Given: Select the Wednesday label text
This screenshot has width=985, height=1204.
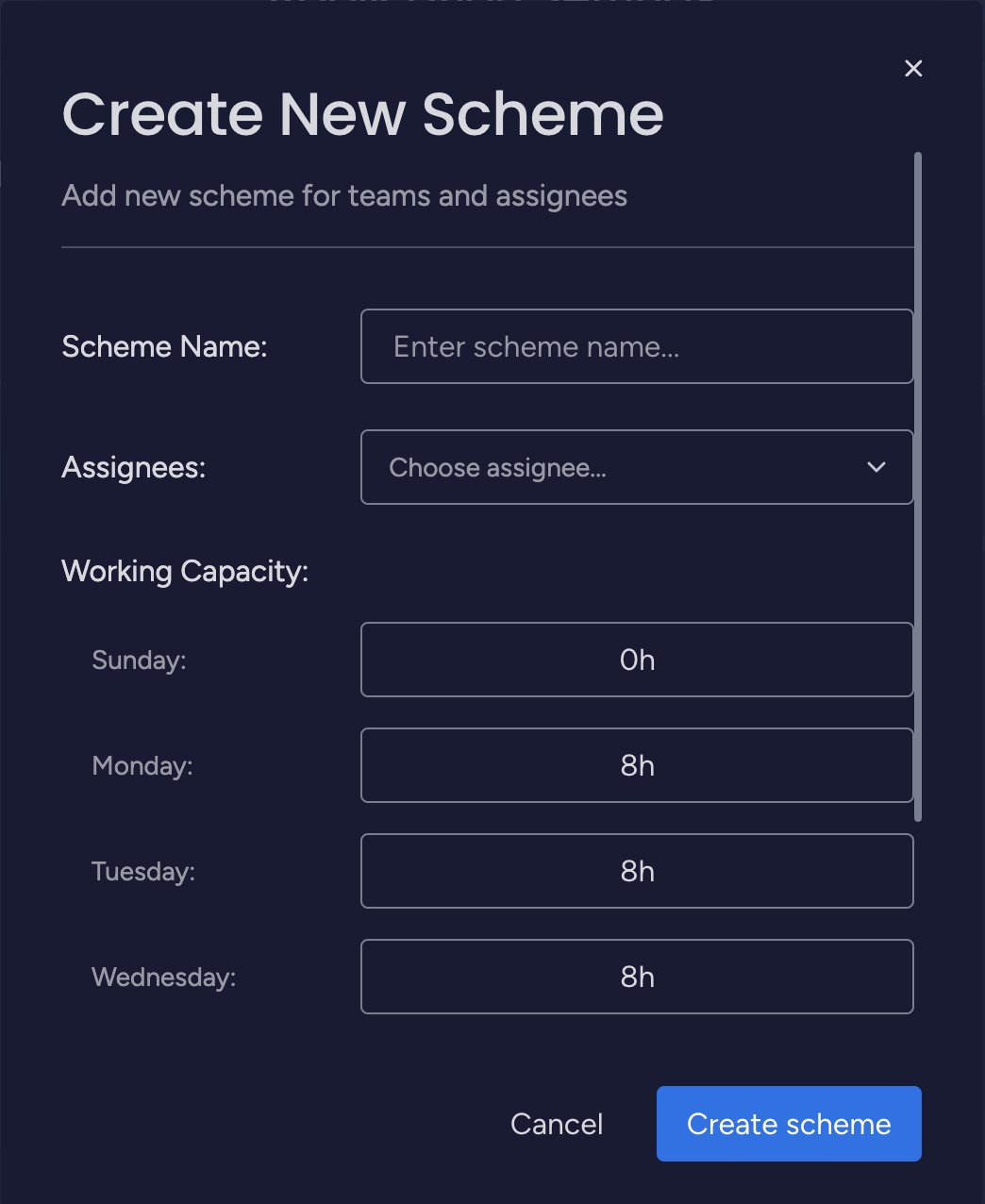Looking at the screenshot, I should pyautogui.click(x=164, y=977).
